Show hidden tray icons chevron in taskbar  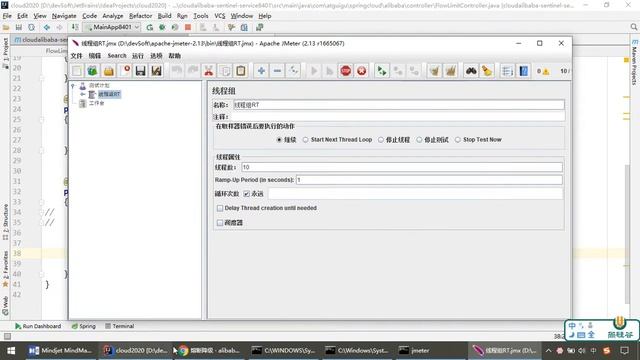tap(548, 351)
